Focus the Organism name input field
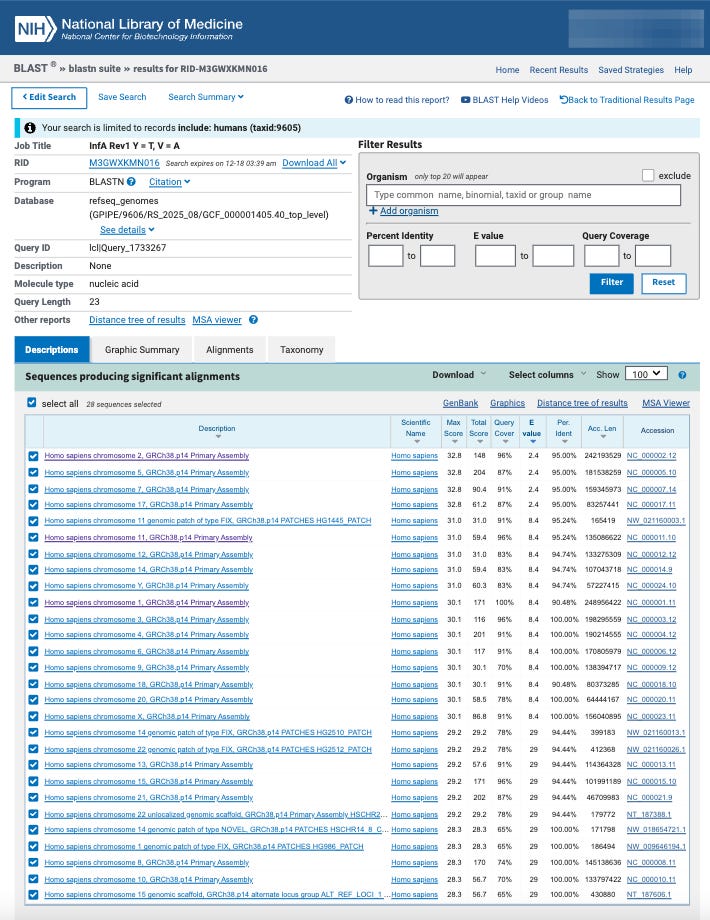Screen dimensions: 710x920 point(523,195)
